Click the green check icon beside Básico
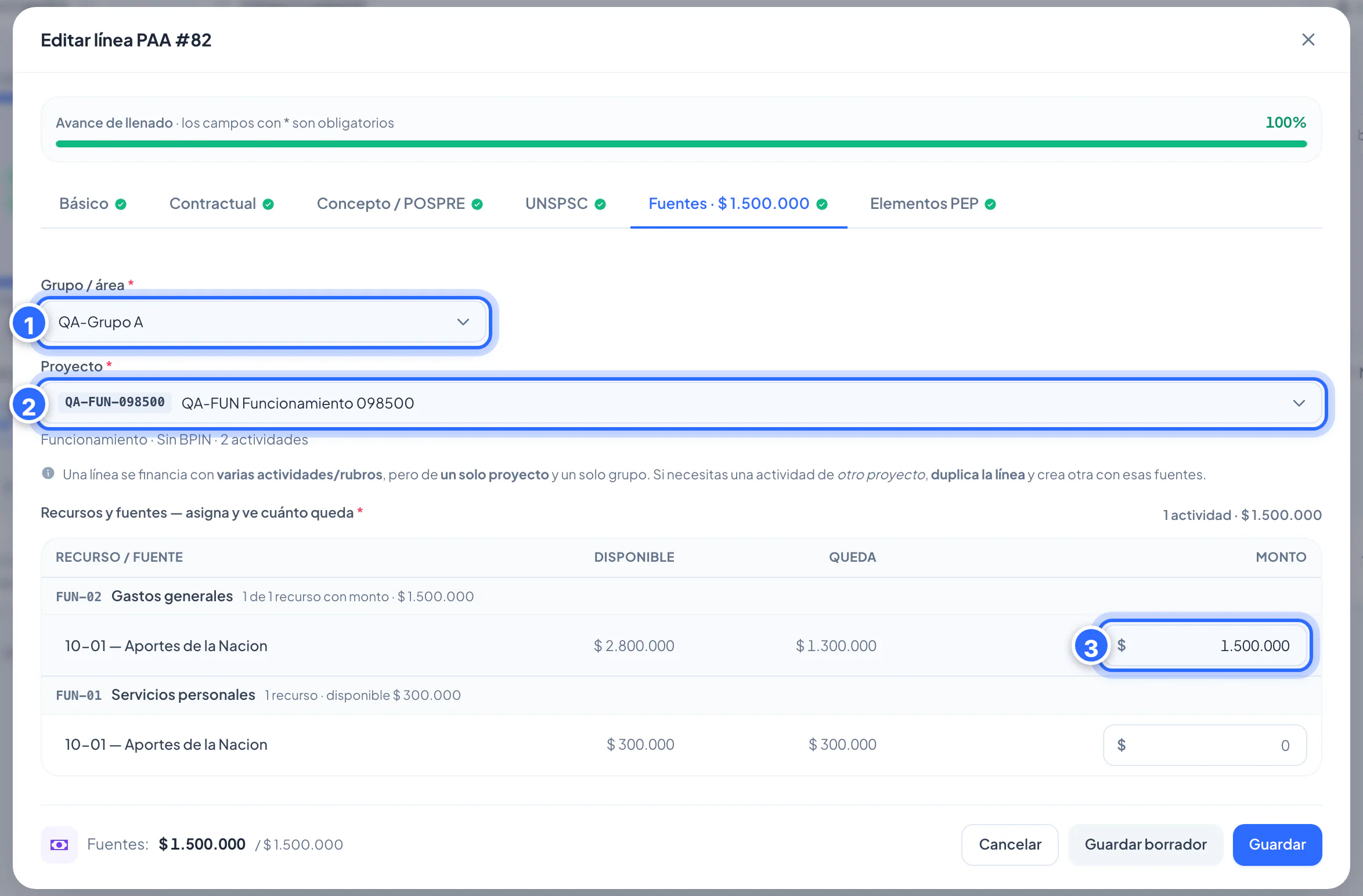The height and width of the screenshot is (896, 1363). (121, 204)
